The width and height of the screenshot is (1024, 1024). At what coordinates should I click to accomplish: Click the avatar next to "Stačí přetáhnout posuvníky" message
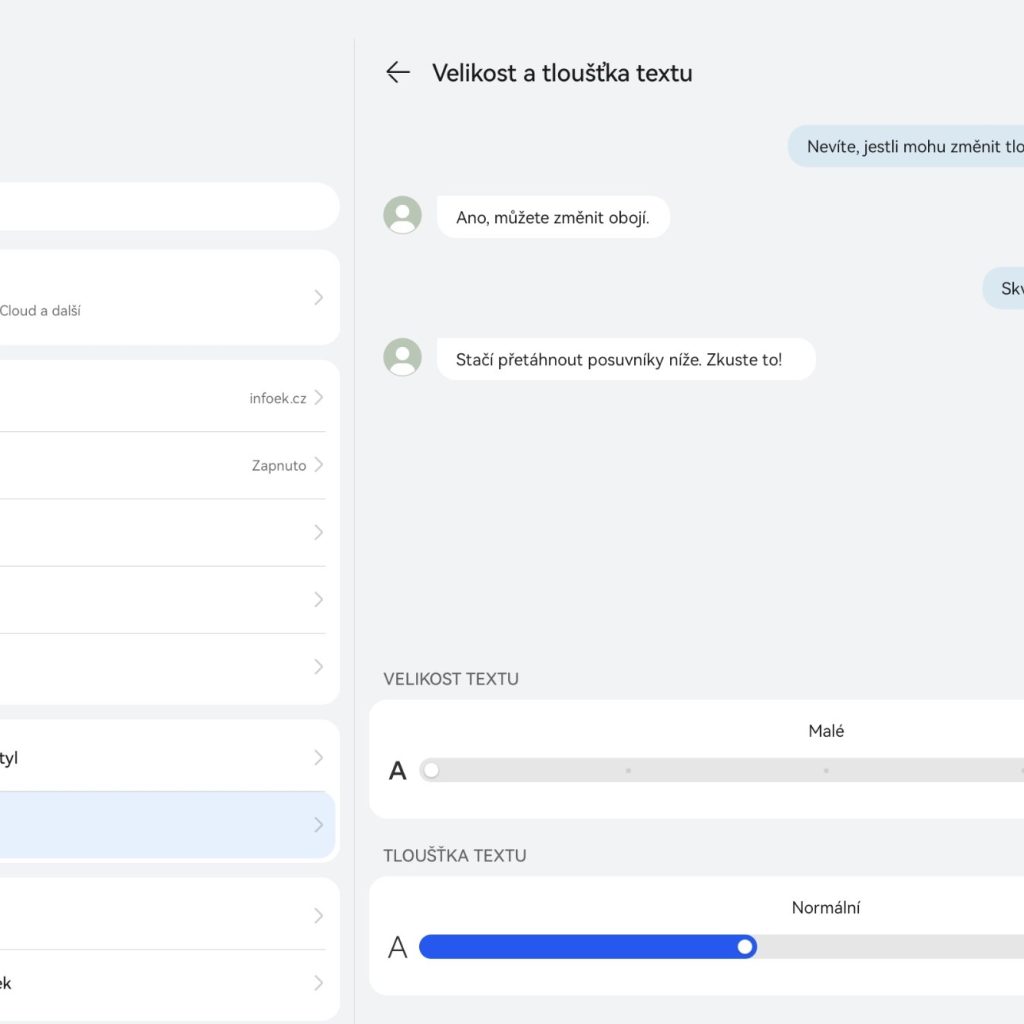(x=402, y=357)
